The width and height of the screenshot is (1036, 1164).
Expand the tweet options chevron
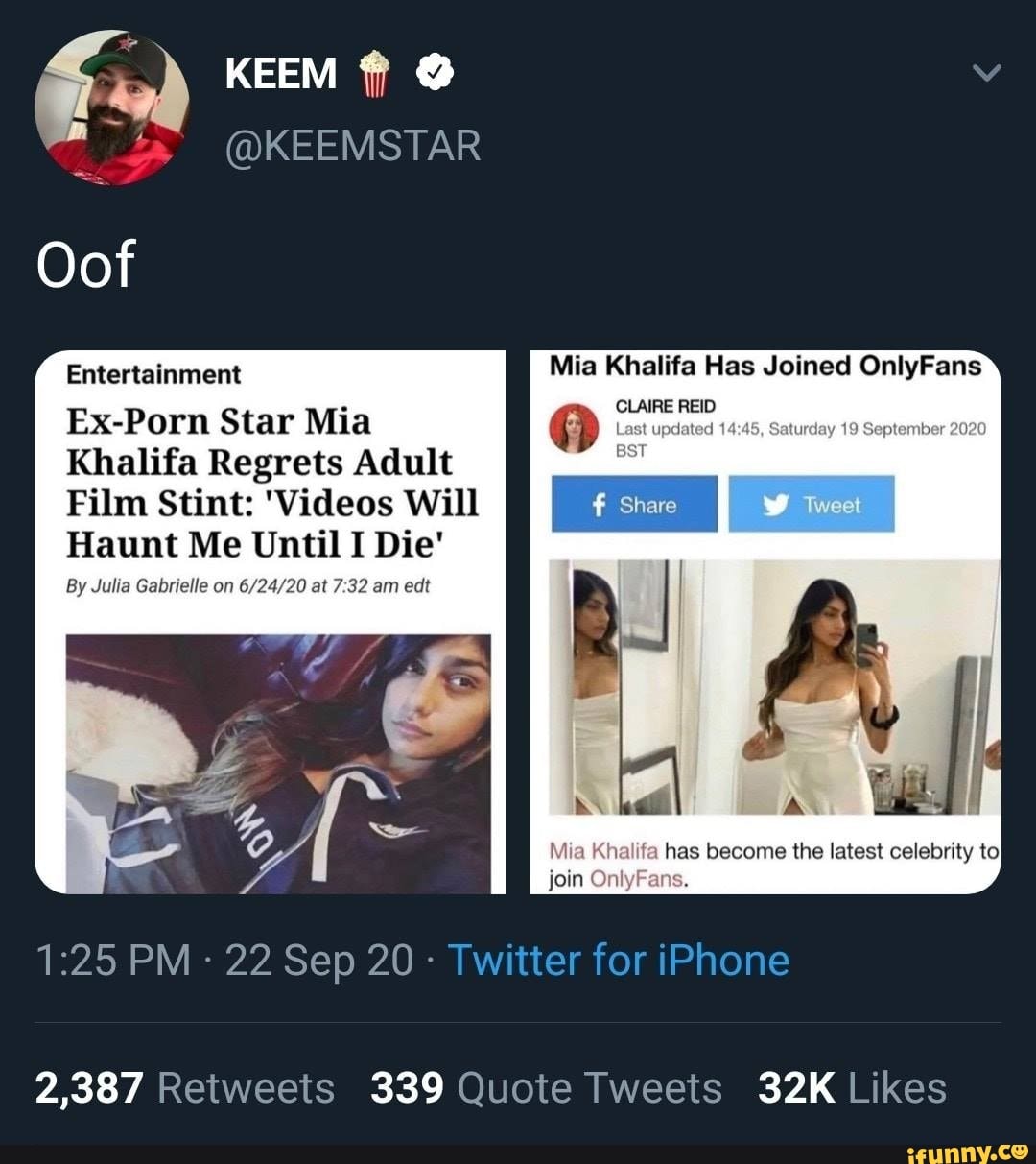(986, 73)
